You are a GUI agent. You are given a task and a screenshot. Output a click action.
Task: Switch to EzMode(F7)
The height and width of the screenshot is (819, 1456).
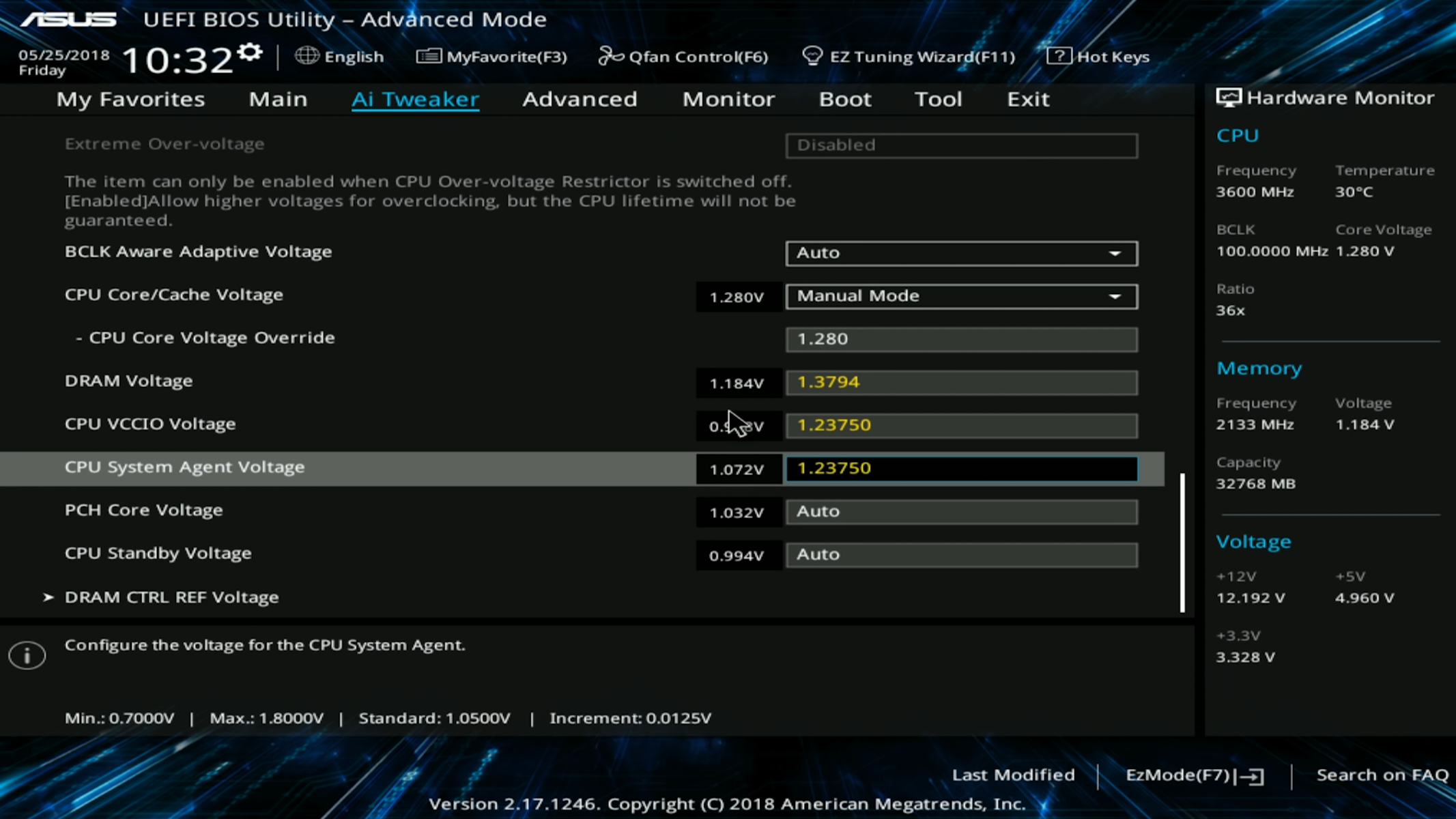(1194, 775)
